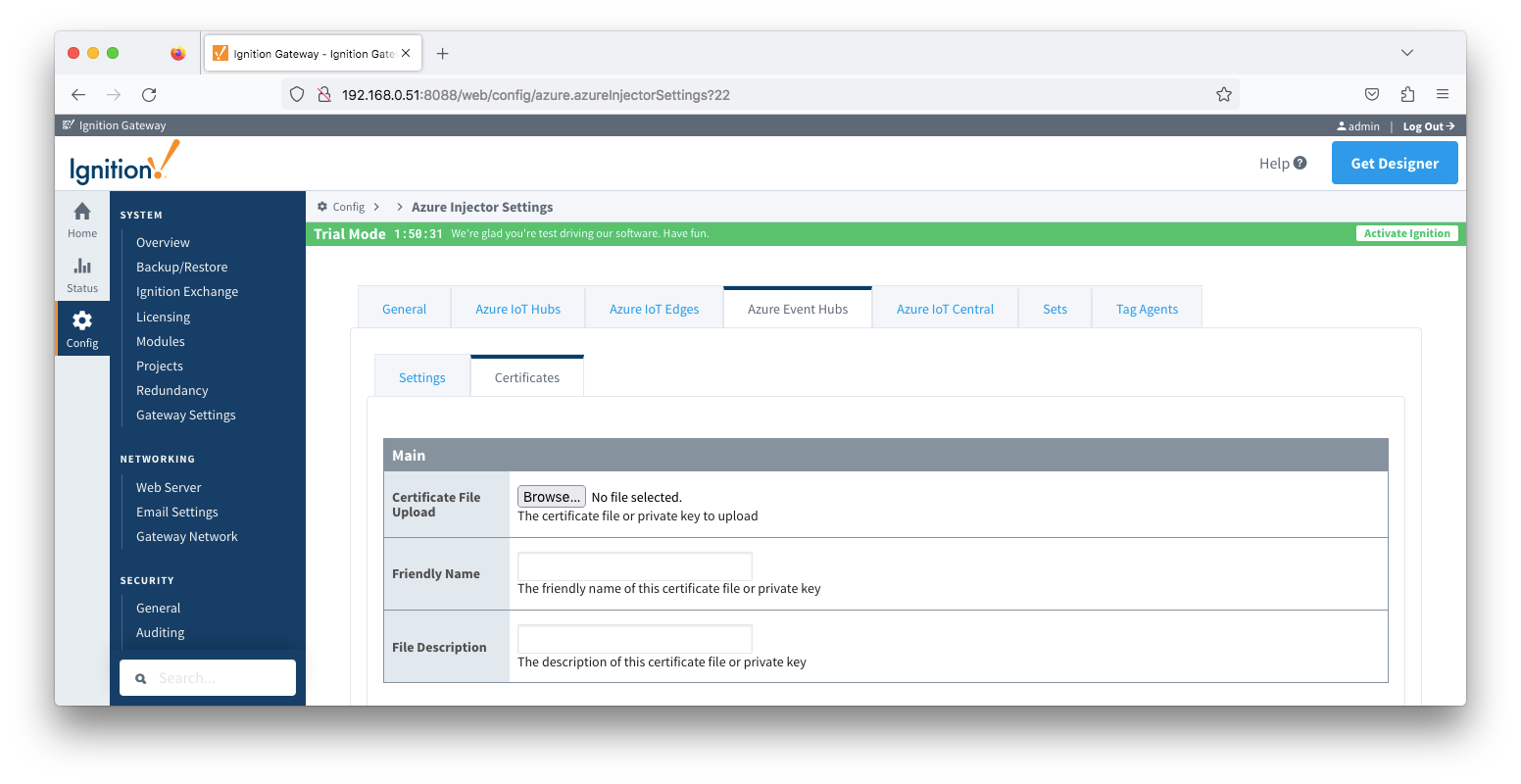
Task: Reload the page with refresh icon
Action: [x=149, y=95]
